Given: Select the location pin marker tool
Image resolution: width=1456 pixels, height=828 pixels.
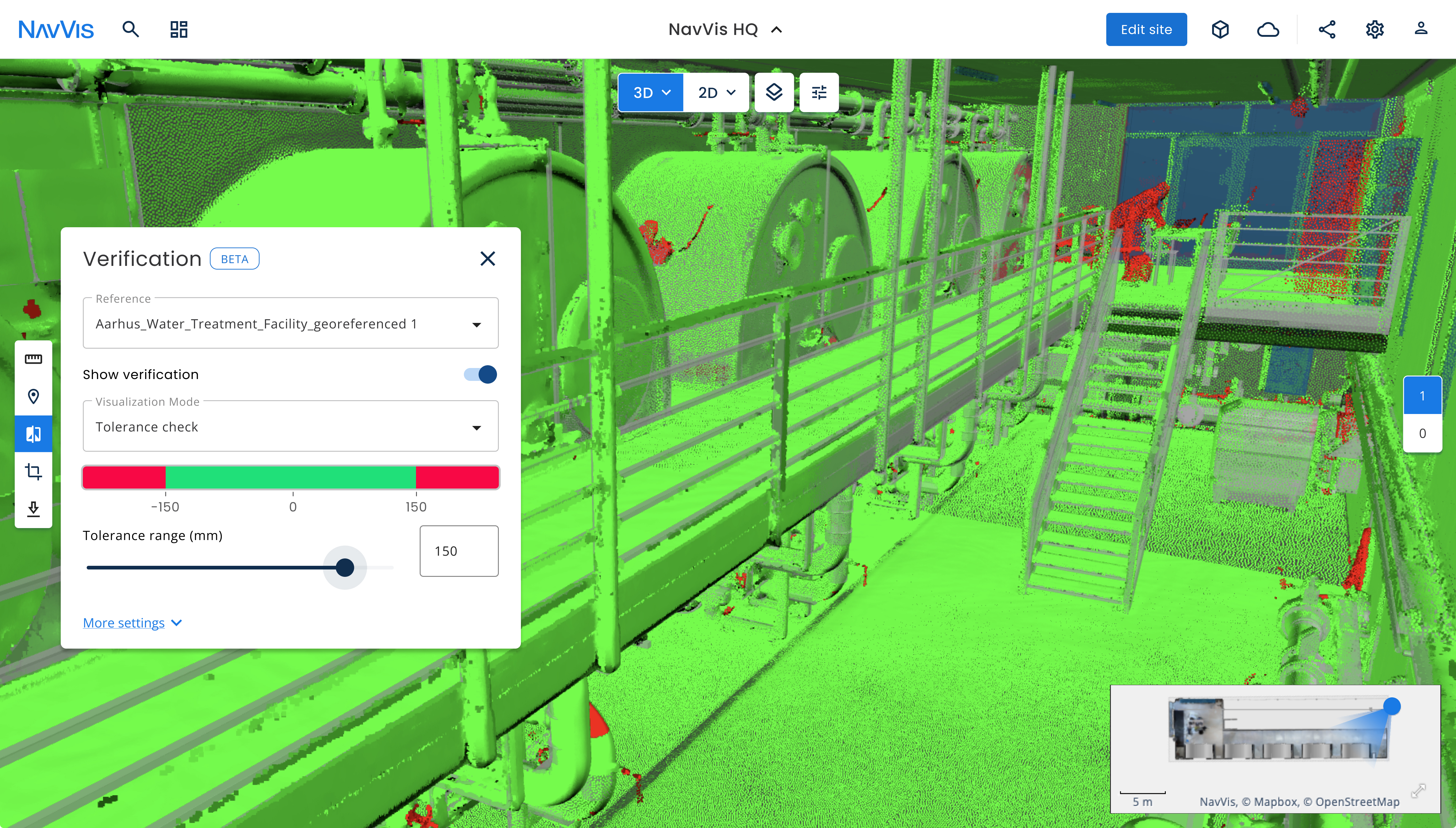Looking at the screenshot, I should click(x=33, y=397).
